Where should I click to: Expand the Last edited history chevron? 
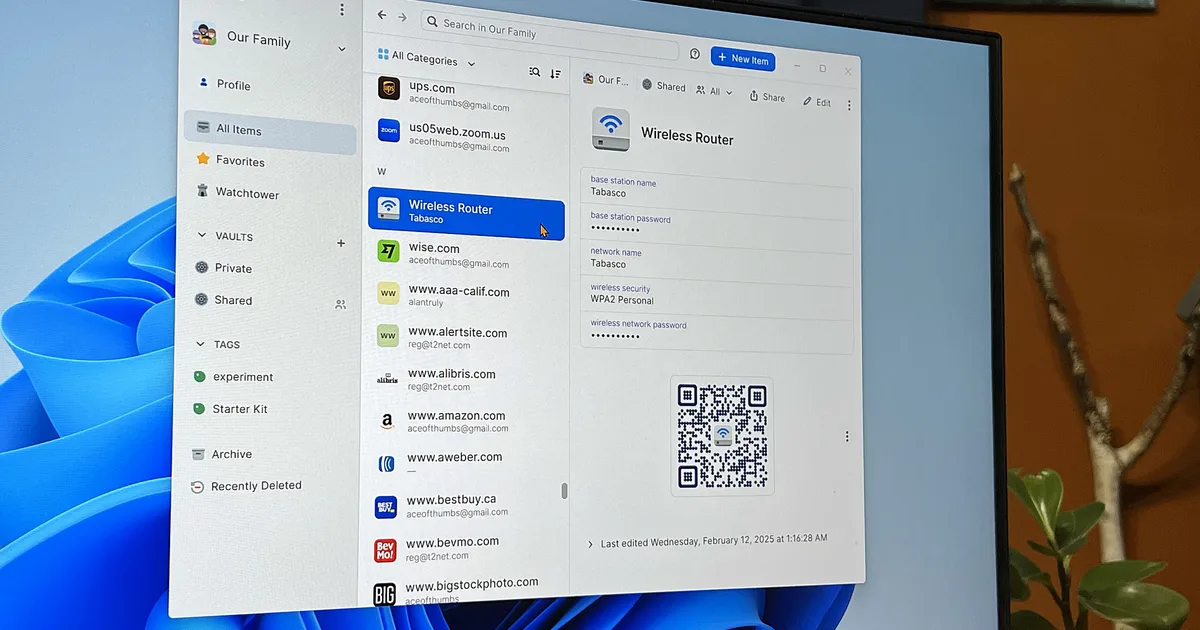click(590, 544)
